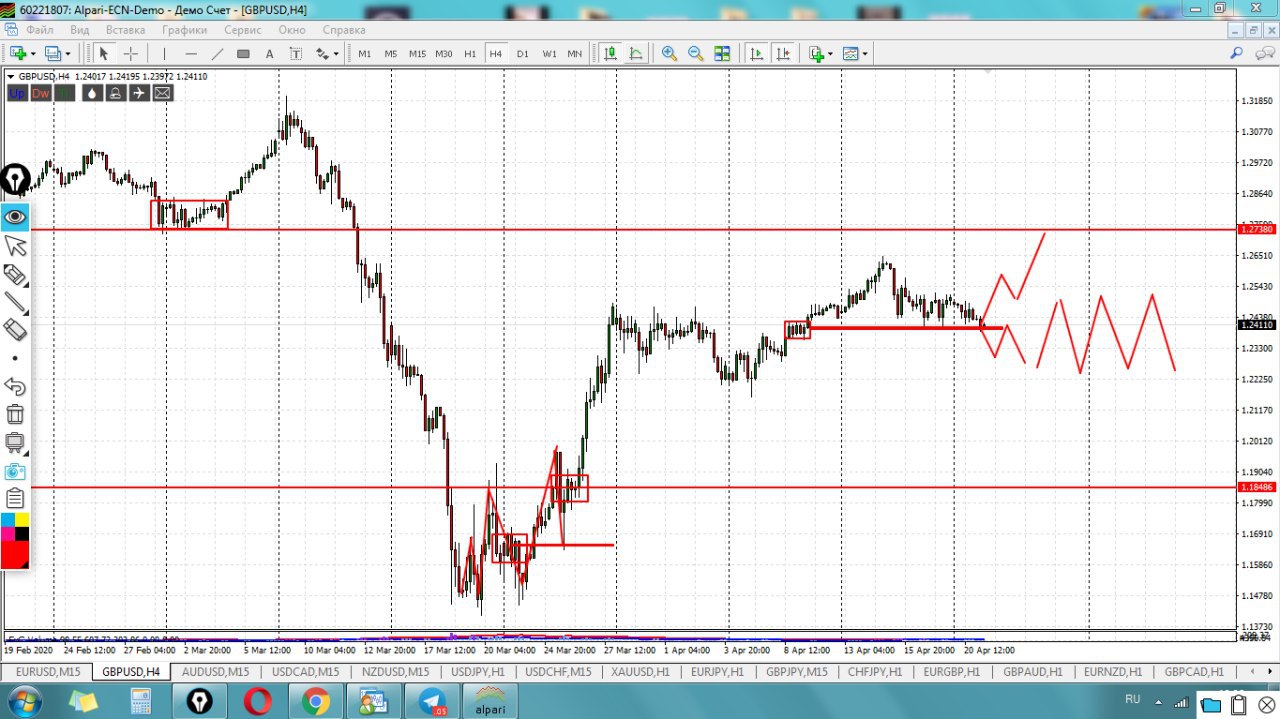Select the eraser in annotation sidebar

pyautogui.click(x=15, y=329)
